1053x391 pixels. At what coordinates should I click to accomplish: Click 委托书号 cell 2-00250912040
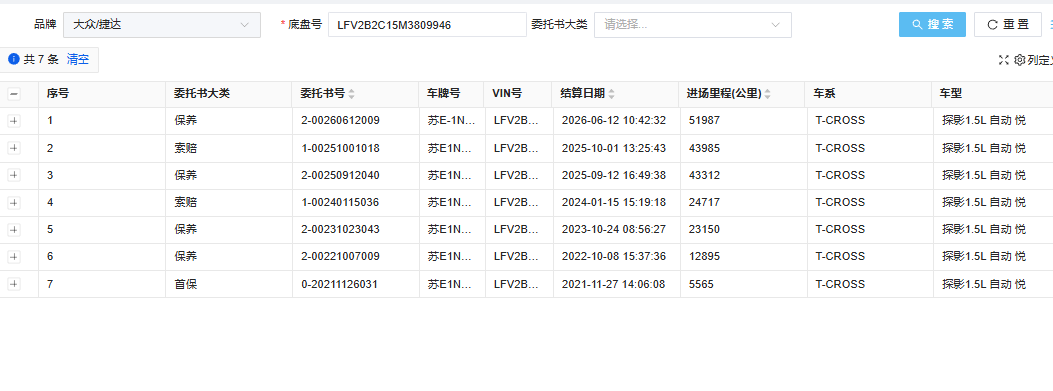pos(340,175)
